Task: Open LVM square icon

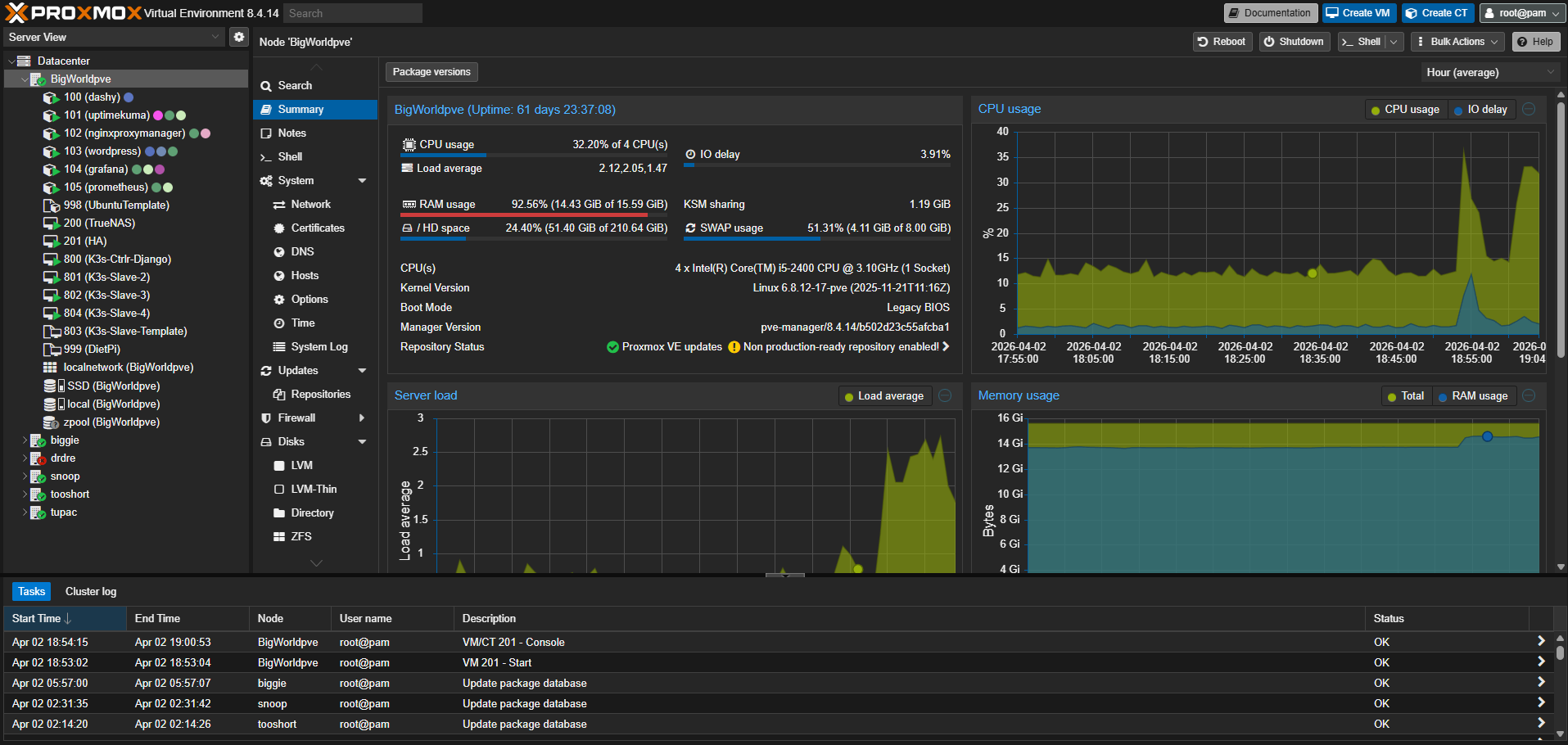Action: coord(279,466)
